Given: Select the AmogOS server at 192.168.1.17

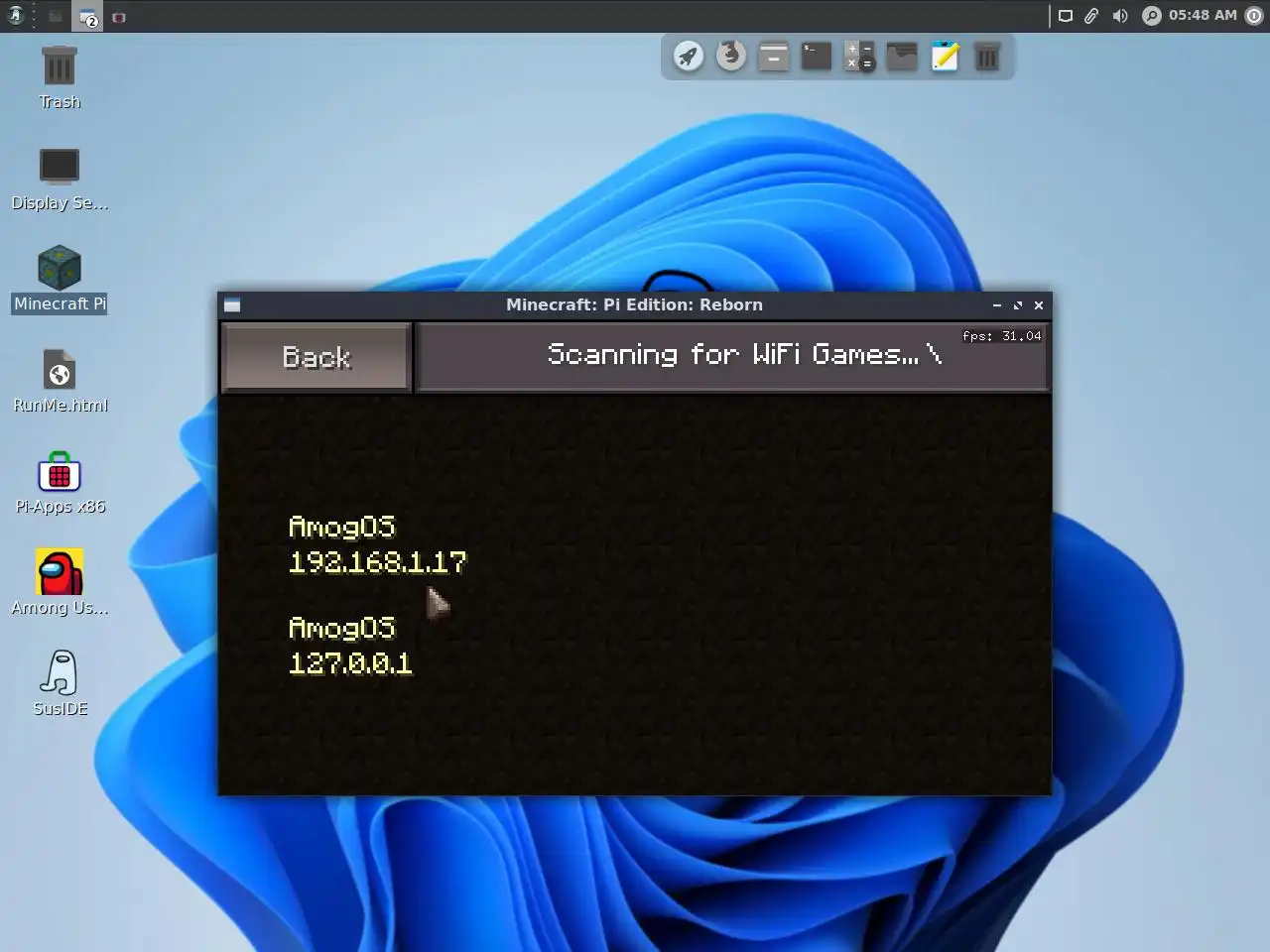Looking at the screenshot, I should point(377,544).
